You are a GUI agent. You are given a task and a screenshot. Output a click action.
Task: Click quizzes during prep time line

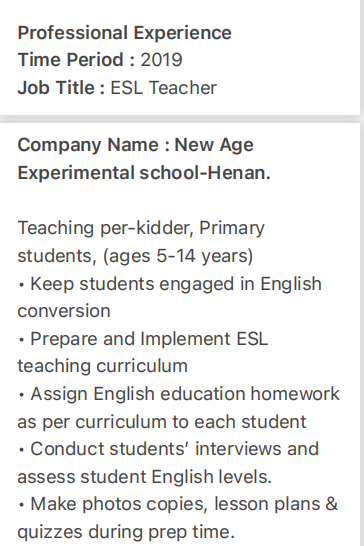126,532
